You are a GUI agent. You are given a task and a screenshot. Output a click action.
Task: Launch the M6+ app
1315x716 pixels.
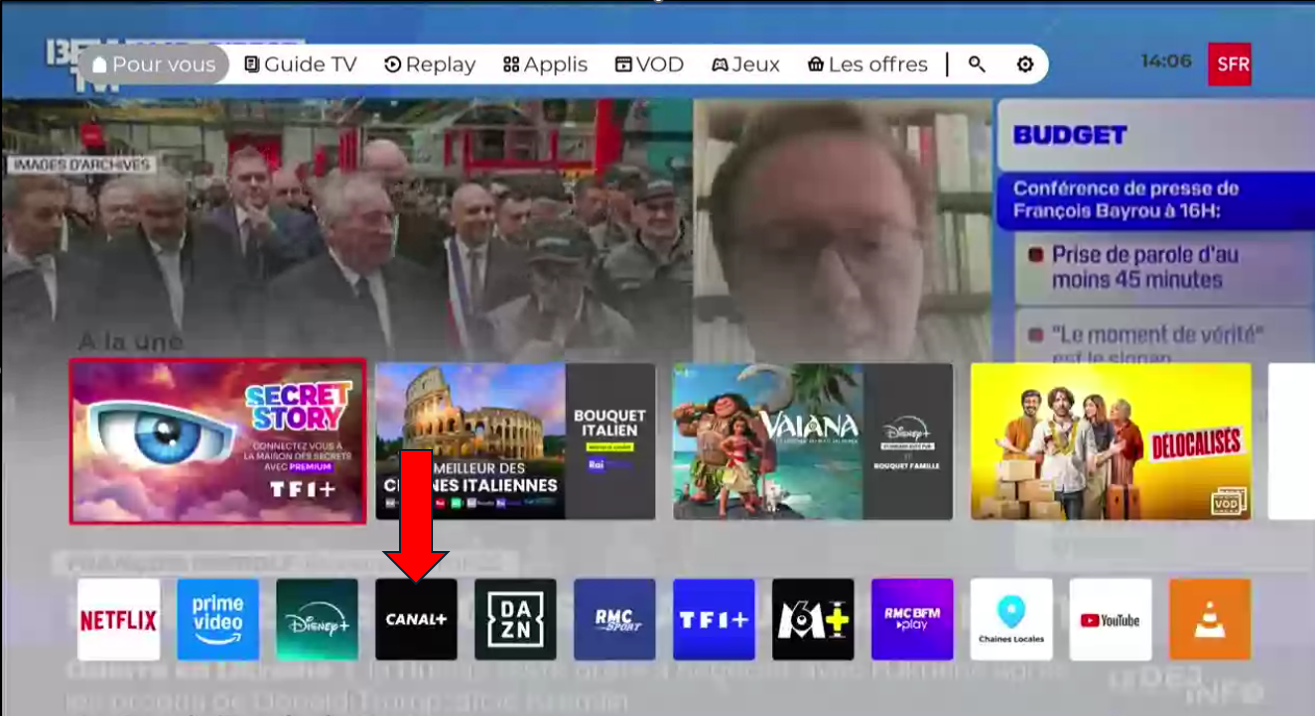[x=813, y=620]
